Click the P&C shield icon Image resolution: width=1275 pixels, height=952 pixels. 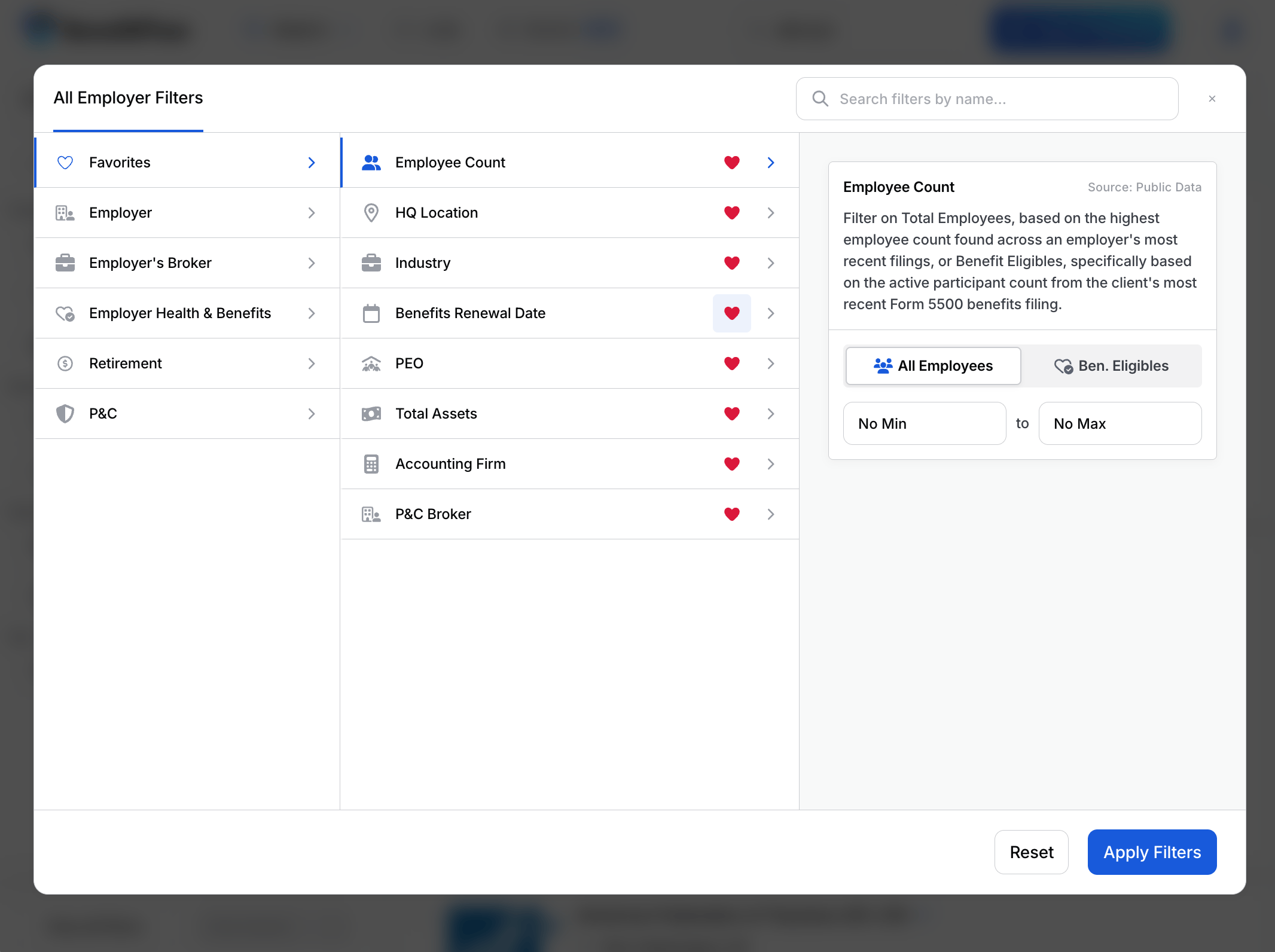65,414
